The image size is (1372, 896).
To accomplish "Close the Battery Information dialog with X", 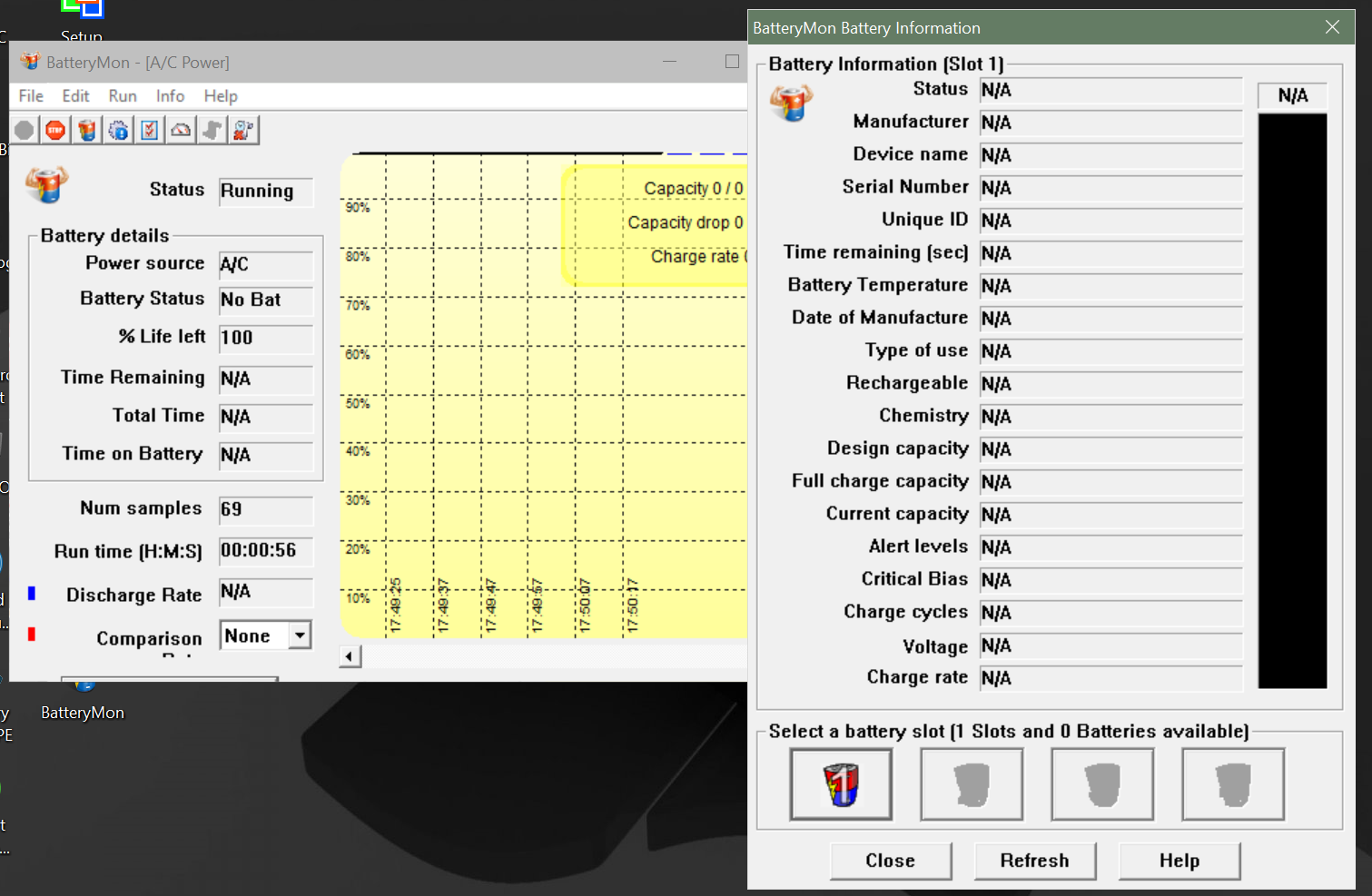I will click(x=1332, y=27).
